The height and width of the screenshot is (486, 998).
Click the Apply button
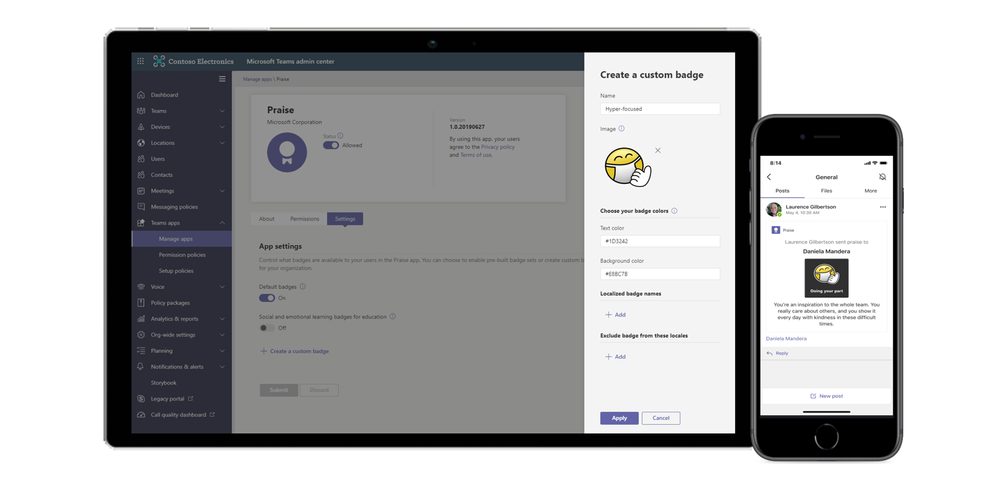(x=619, y=418)
